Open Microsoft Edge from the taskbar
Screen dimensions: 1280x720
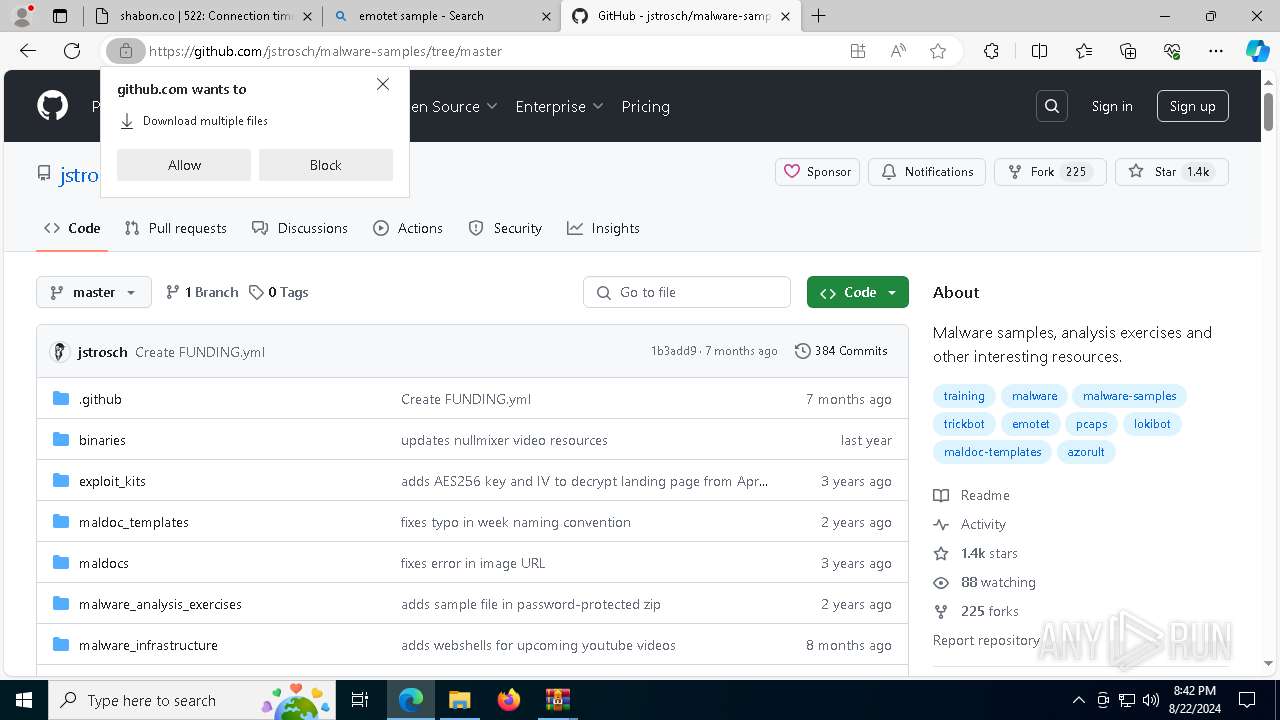(411, 700)
